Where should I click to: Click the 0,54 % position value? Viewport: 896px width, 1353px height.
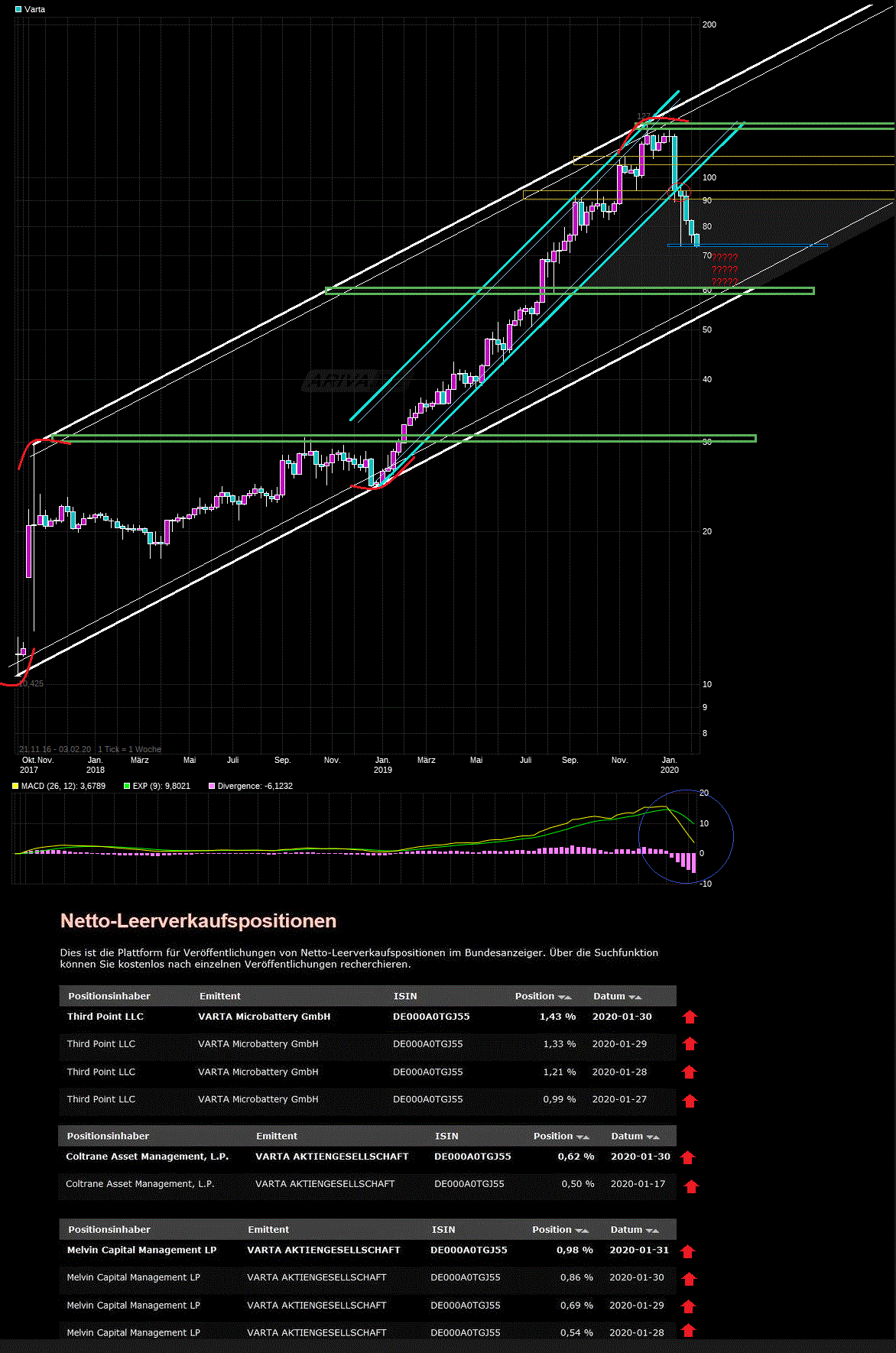pyautogui.click(x=576, y=1332)
